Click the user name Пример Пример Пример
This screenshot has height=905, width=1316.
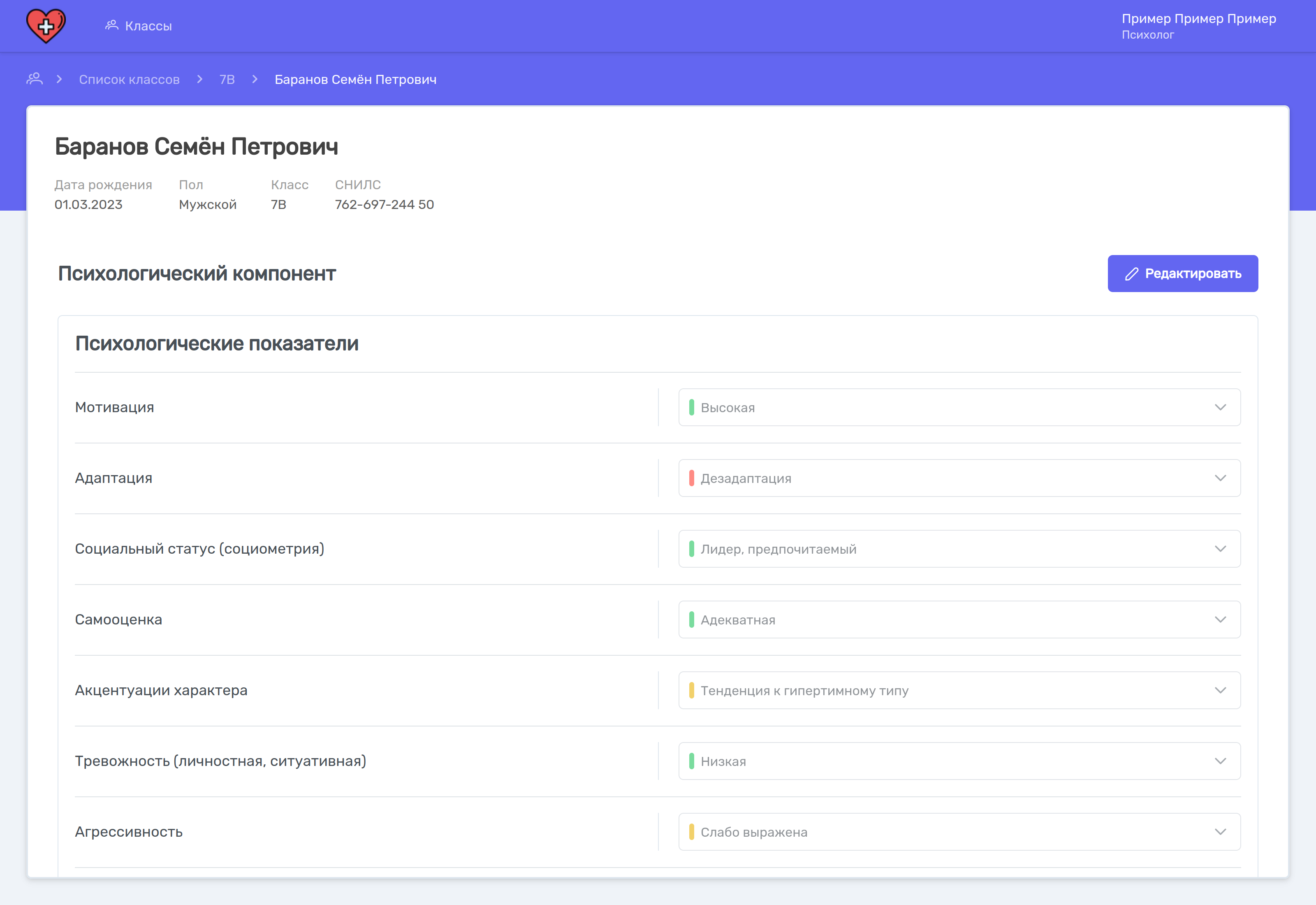1199,19
